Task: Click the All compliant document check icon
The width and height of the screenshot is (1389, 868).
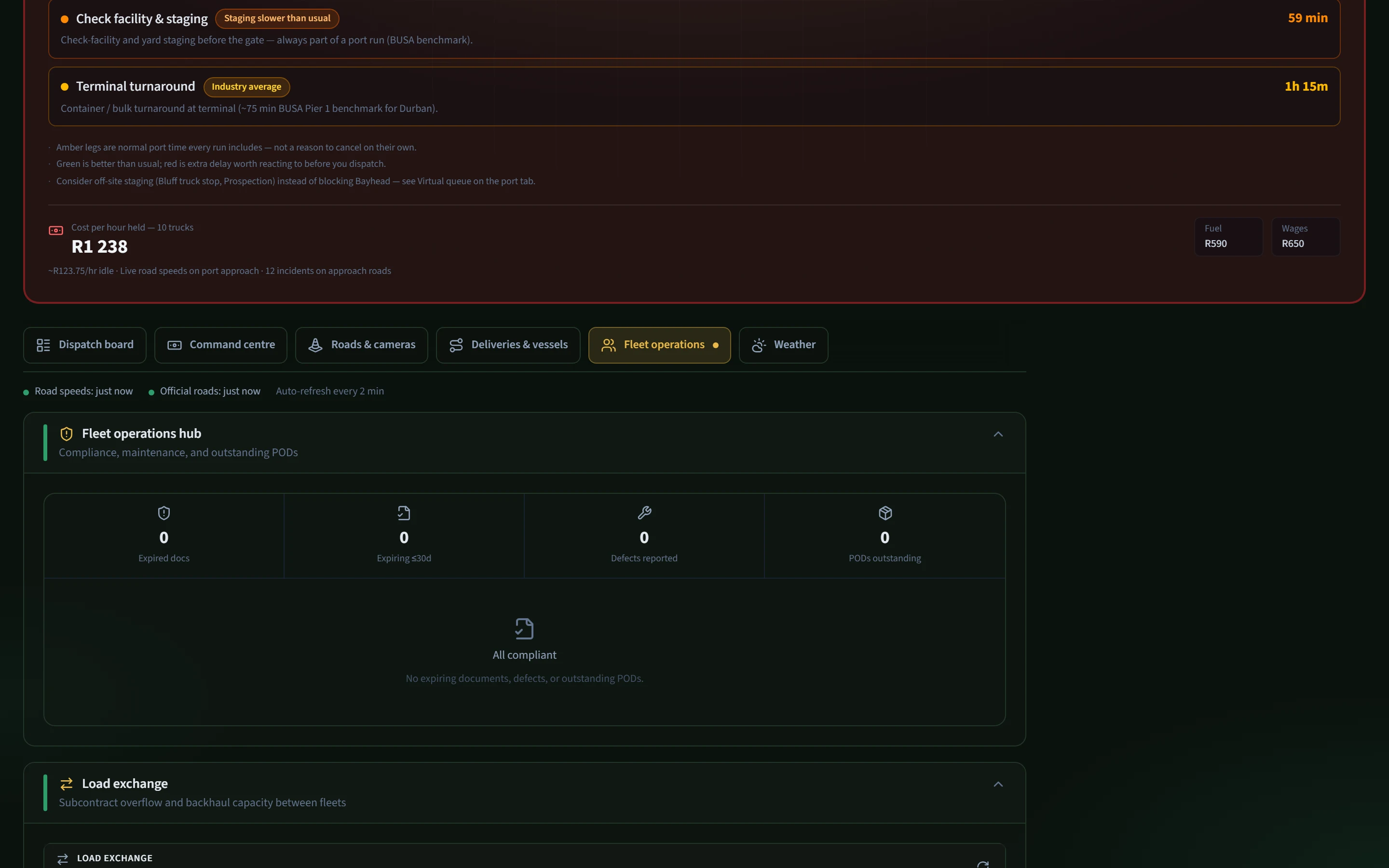Action: pos(524,629)
